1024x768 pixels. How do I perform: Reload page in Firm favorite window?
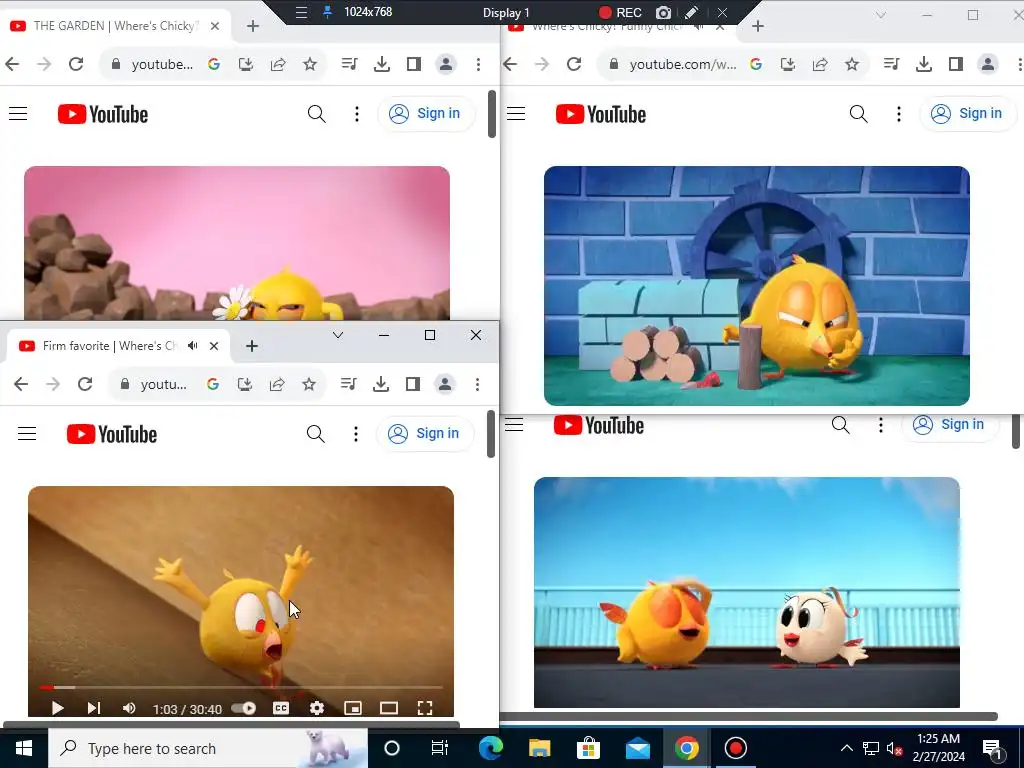(x=85, y=384)
